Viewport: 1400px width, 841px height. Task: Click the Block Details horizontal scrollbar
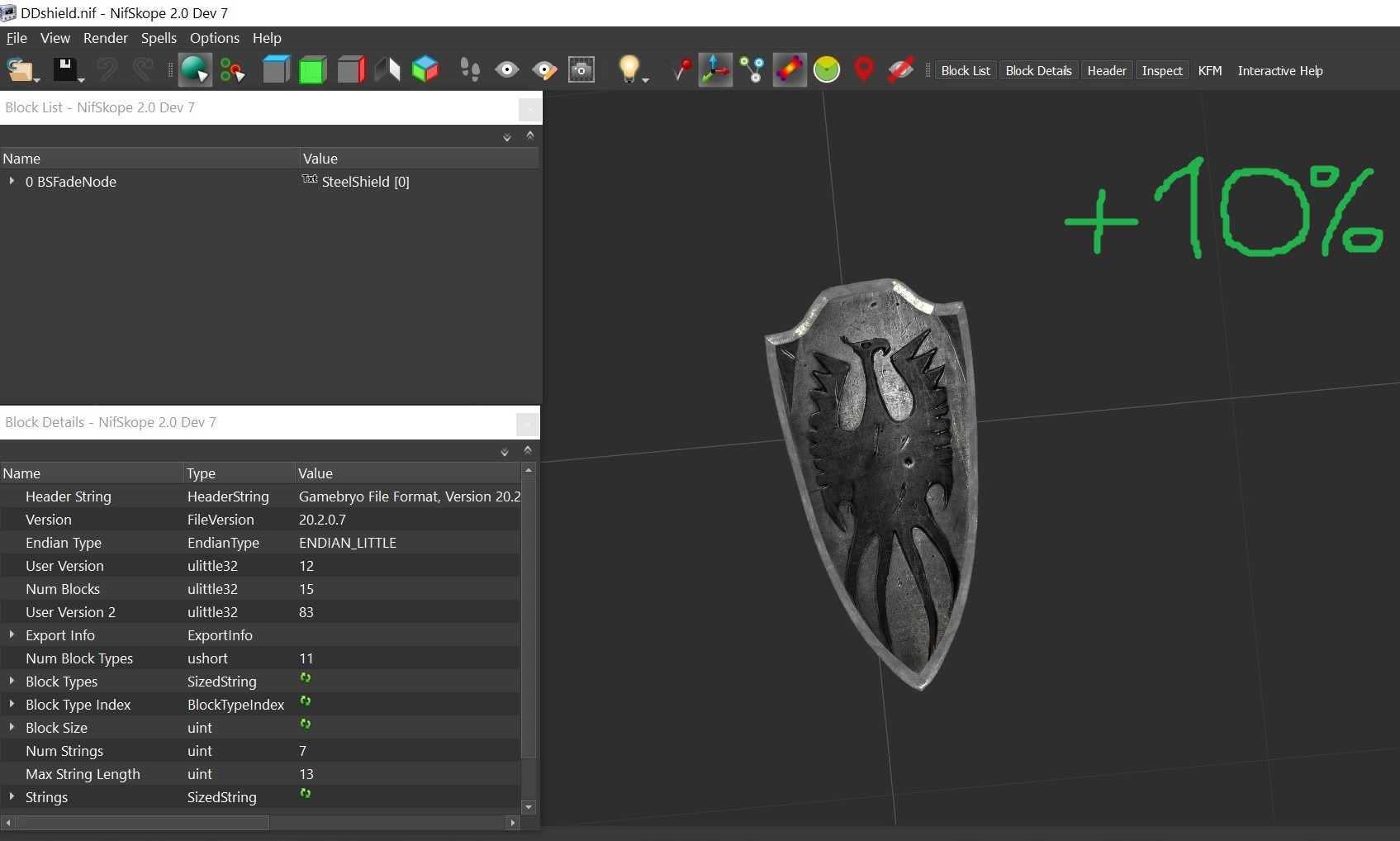[x=142, y=823]
